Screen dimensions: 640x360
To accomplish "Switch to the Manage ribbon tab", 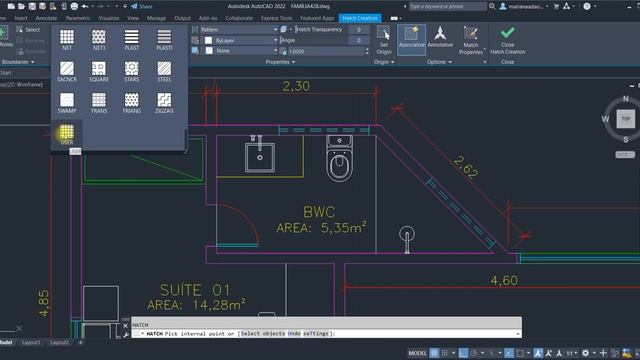I will pos(156,18).
